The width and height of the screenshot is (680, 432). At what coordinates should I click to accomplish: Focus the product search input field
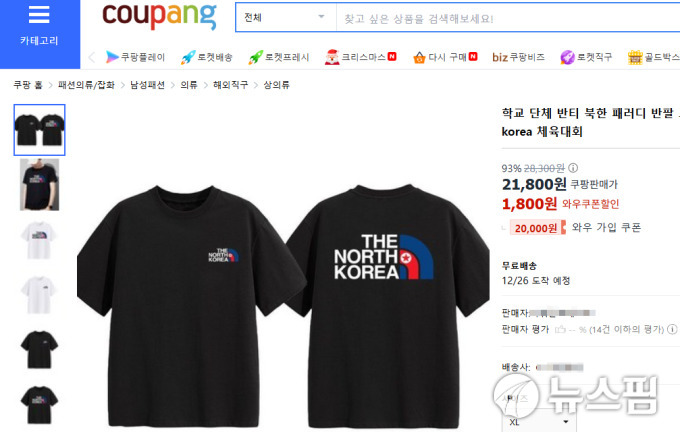(x=508, y=18)
